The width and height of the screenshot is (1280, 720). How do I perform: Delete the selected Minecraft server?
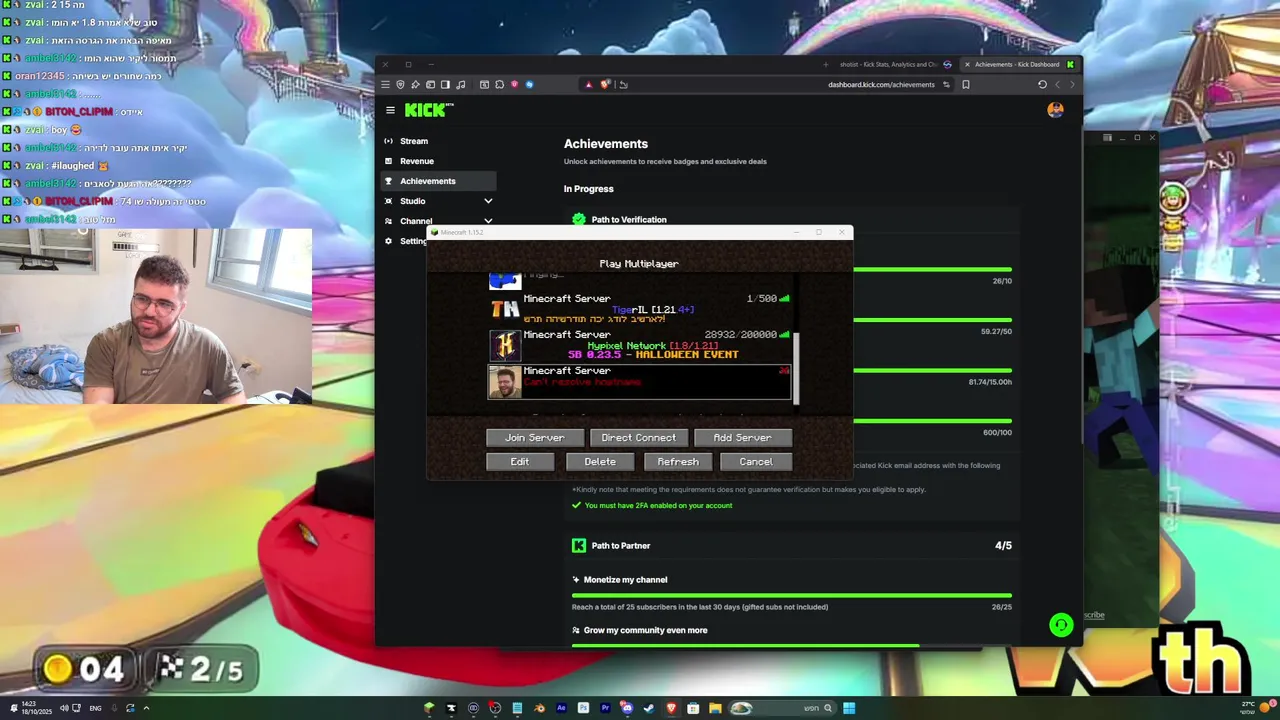tap(600, 461)
